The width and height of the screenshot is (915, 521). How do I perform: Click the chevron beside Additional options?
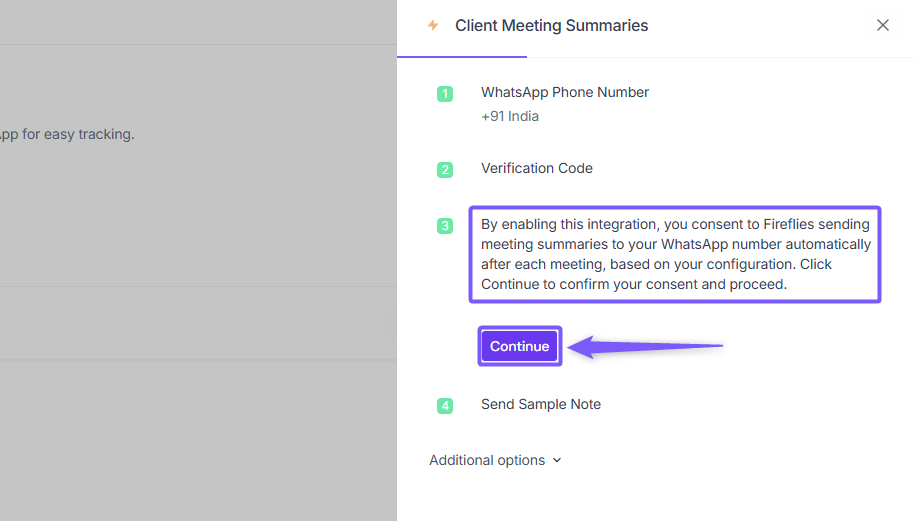point(557,461)
